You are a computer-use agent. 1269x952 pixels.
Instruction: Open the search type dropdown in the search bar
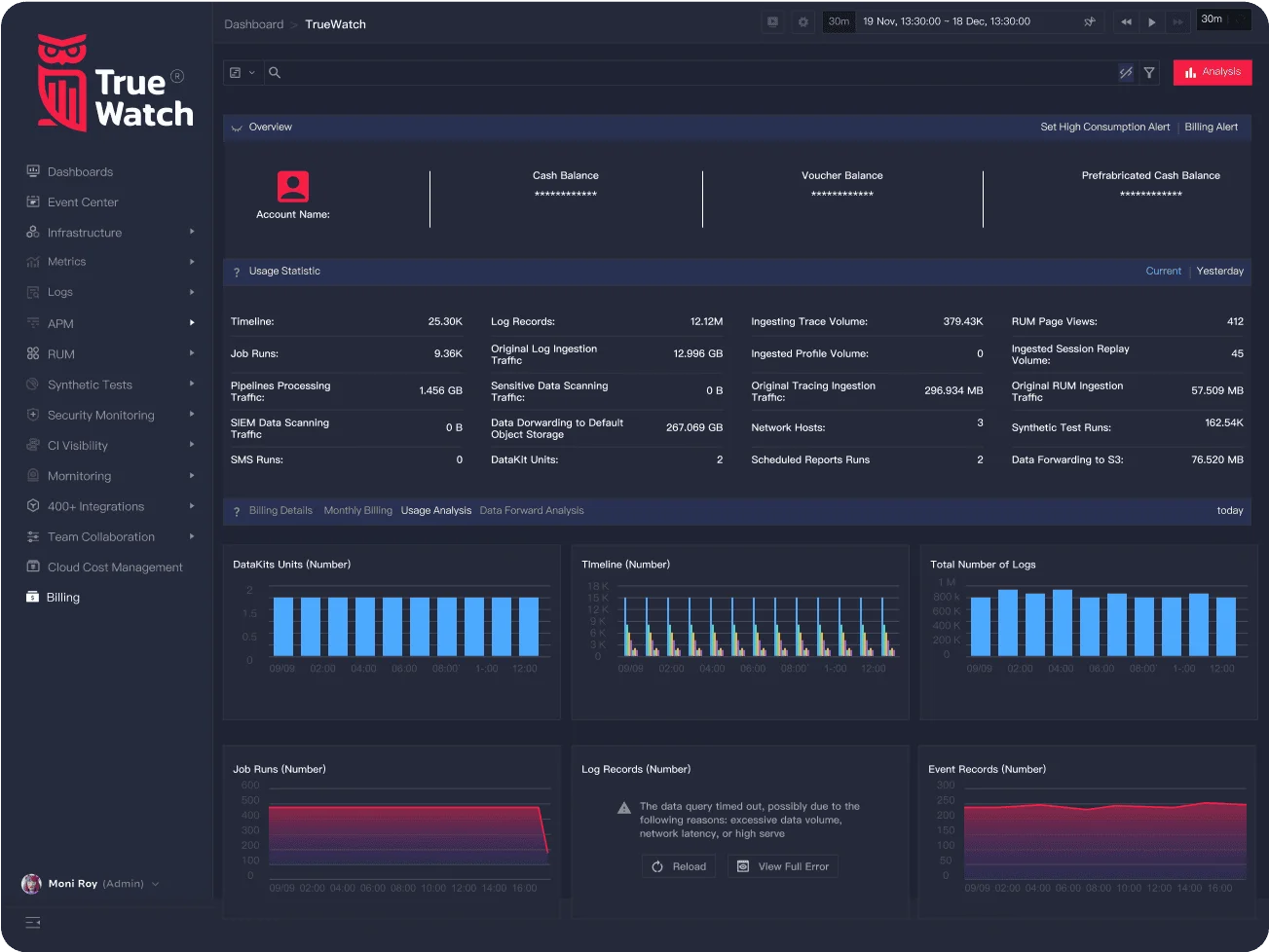tap(242, 72)
